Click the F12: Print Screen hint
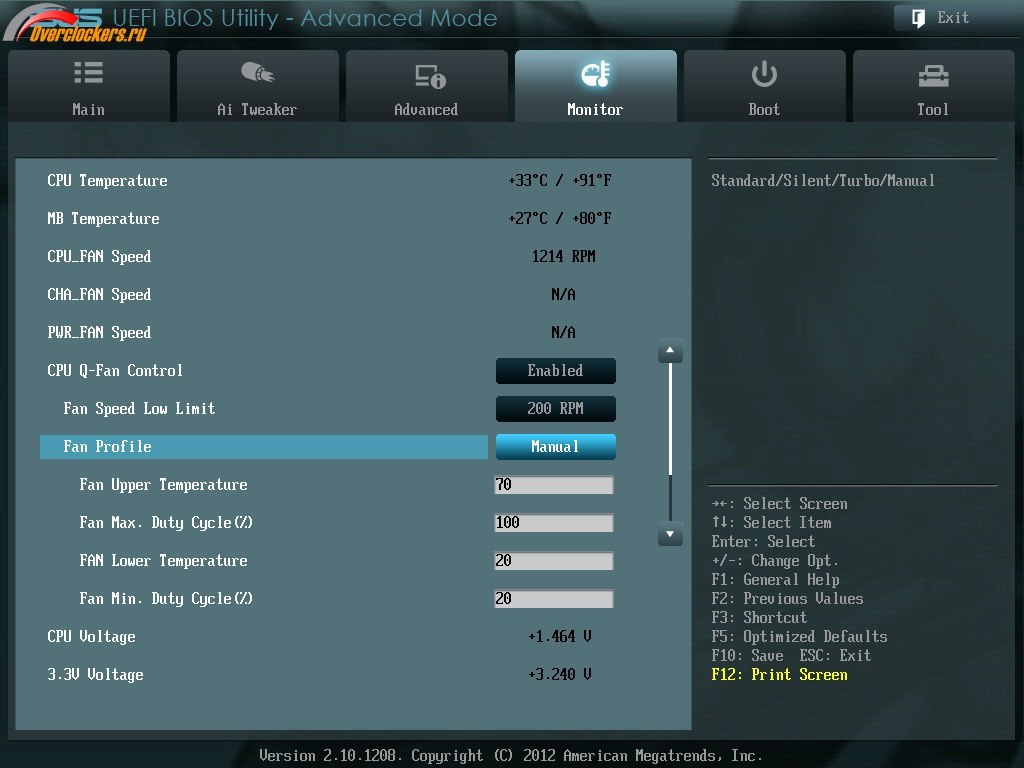Viewport: 1024px width, 768px height. pos(780,675)
